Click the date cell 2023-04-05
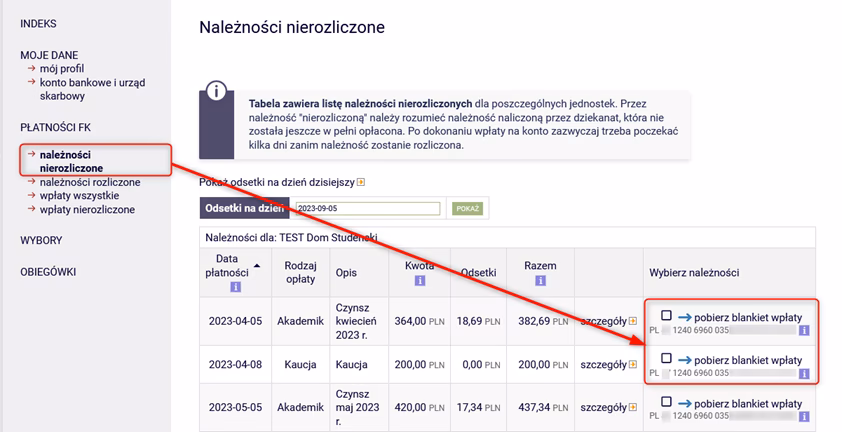Viewport: 842px width, 432px height. 235,321
